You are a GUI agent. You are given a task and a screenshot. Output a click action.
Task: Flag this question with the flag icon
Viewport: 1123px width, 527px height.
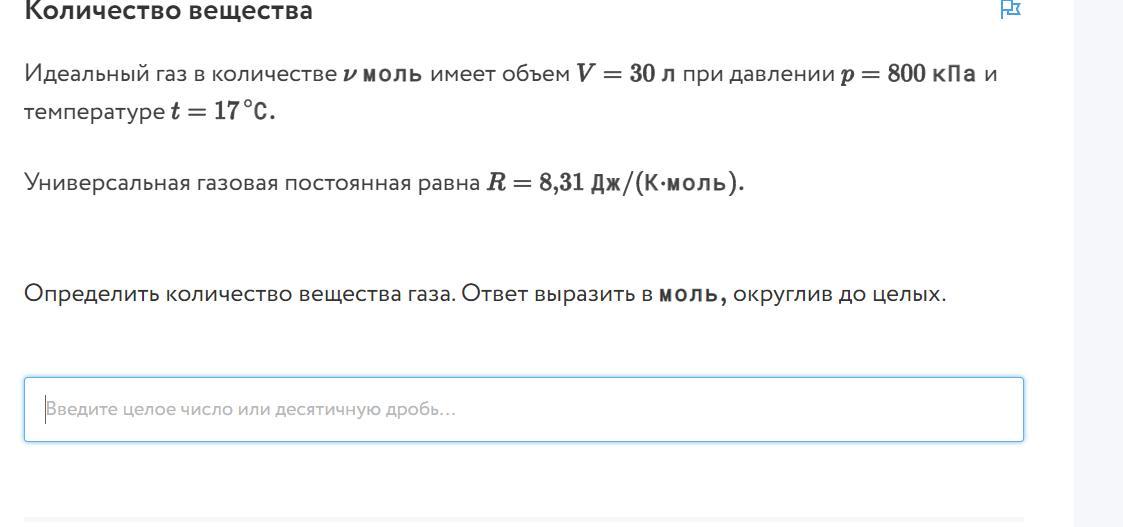(x=1010, y=9)
